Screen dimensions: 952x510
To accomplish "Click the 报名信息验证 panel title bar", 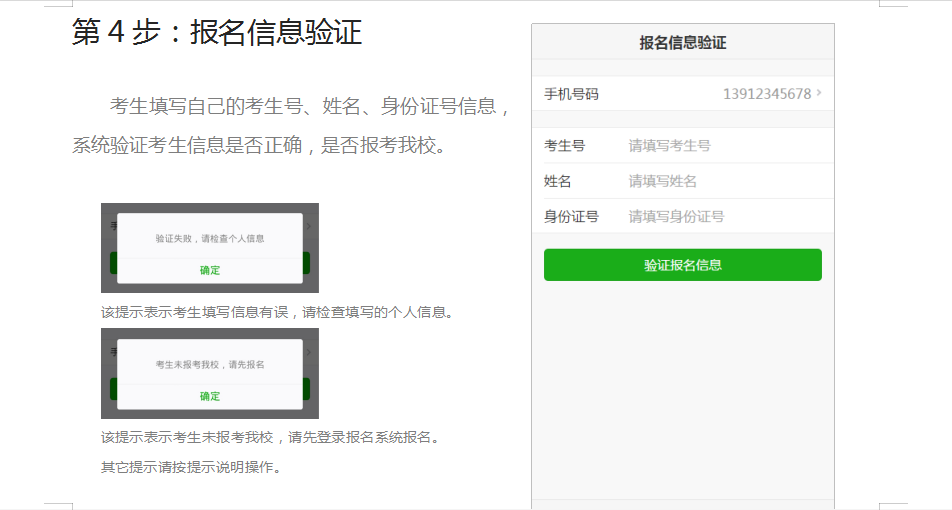I will pyautogui.click(x=682, y=43).
